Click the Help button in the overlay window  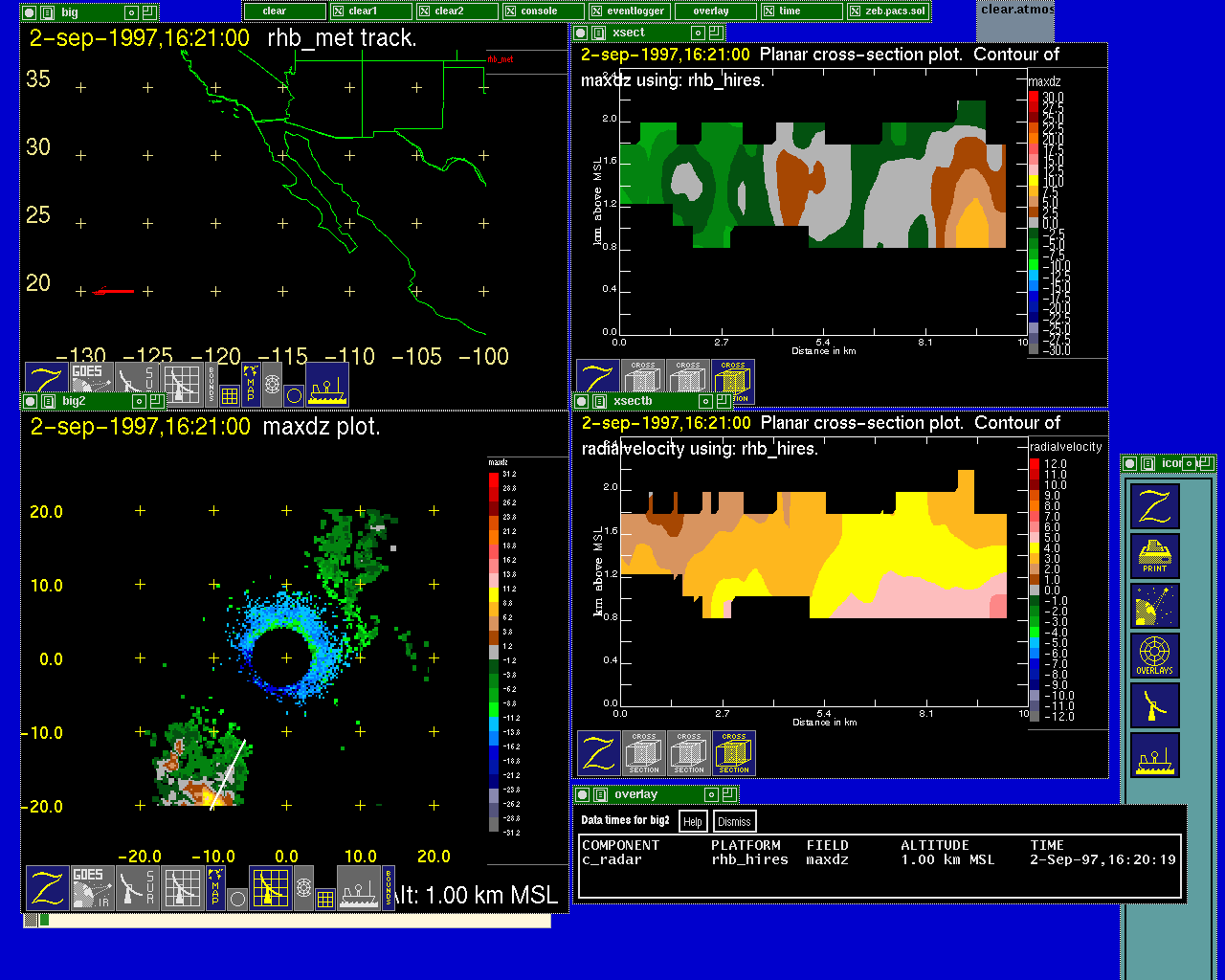[x=693, y=821]
